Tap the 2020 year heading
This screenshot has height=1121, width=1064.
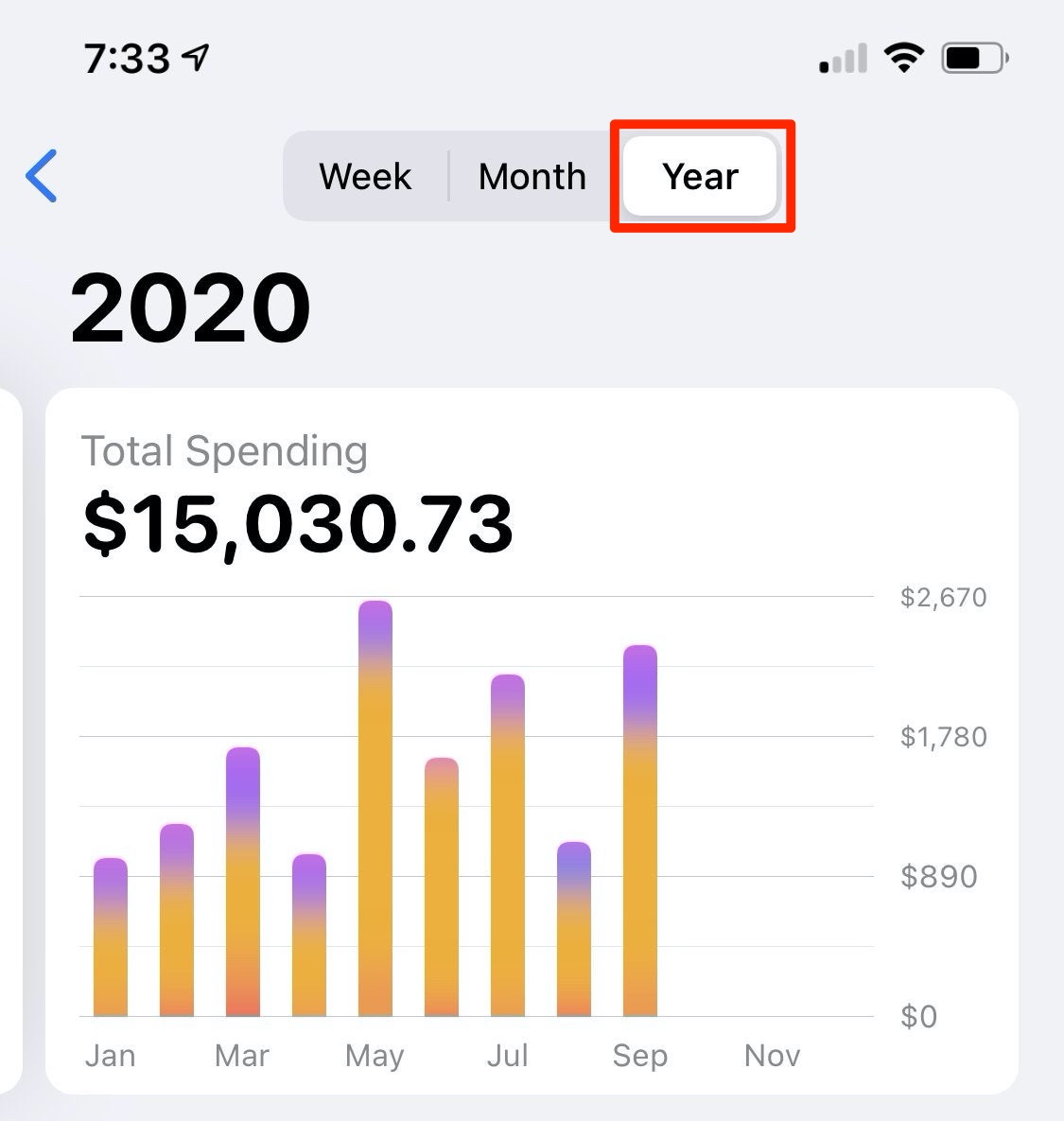(x=190, y=307)
